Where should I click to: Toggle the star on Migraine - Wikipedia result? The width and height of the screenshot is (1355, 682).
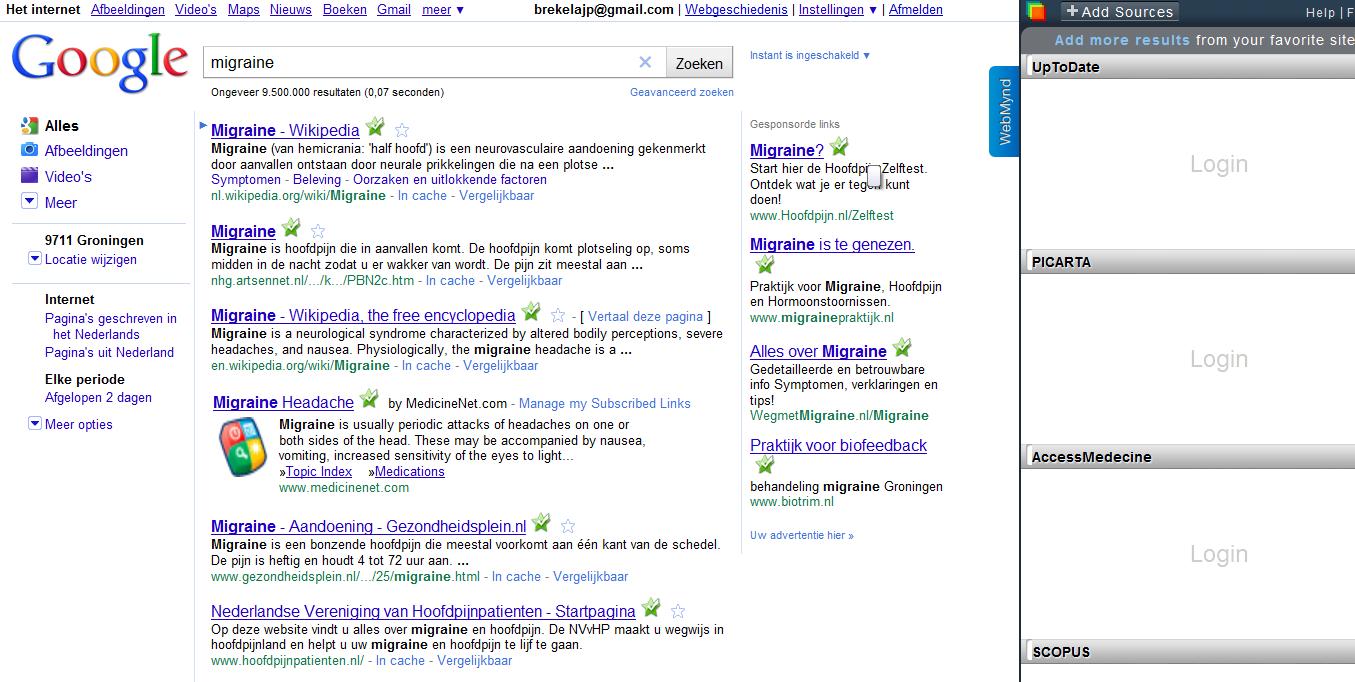coord(402,129)
